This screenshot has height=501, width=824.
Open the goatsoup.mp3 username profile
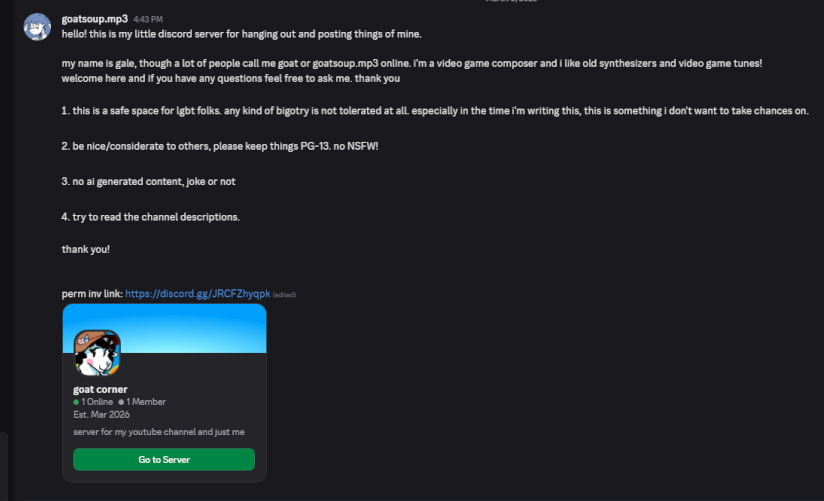point(94,18)
